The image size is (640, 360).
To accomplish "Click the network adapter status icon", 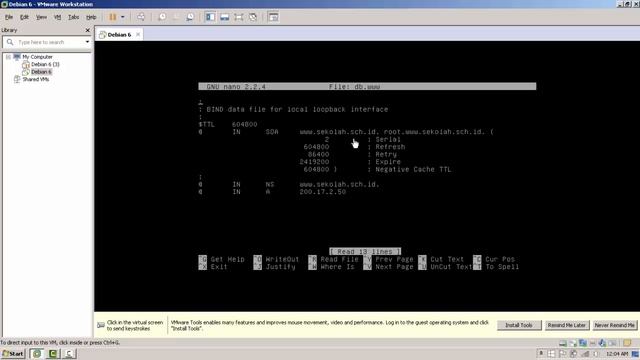I will click(583, 343).
